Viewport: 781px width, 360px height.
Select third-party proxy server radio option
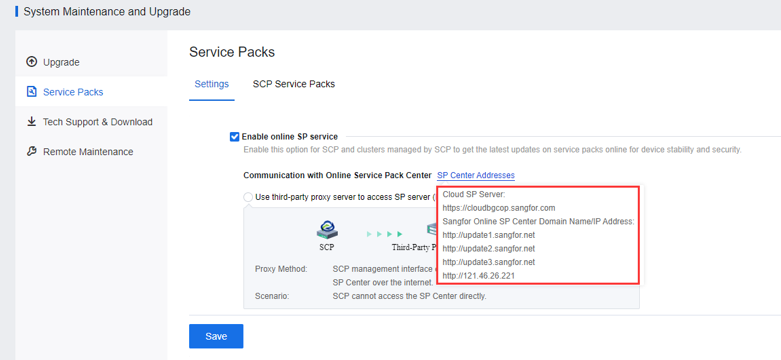pyautogui.click(x=248, y=197)
